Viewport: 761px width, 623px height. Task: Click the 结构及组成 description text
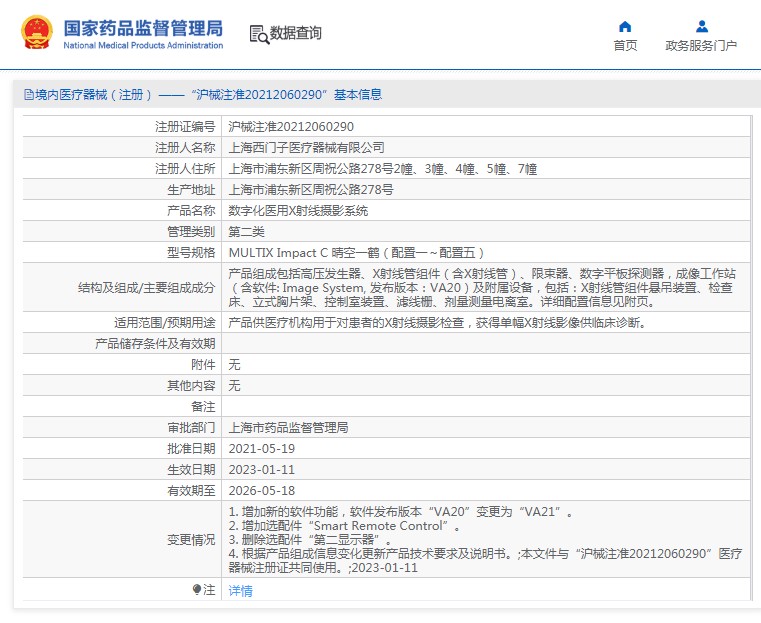tap(482, 287)
